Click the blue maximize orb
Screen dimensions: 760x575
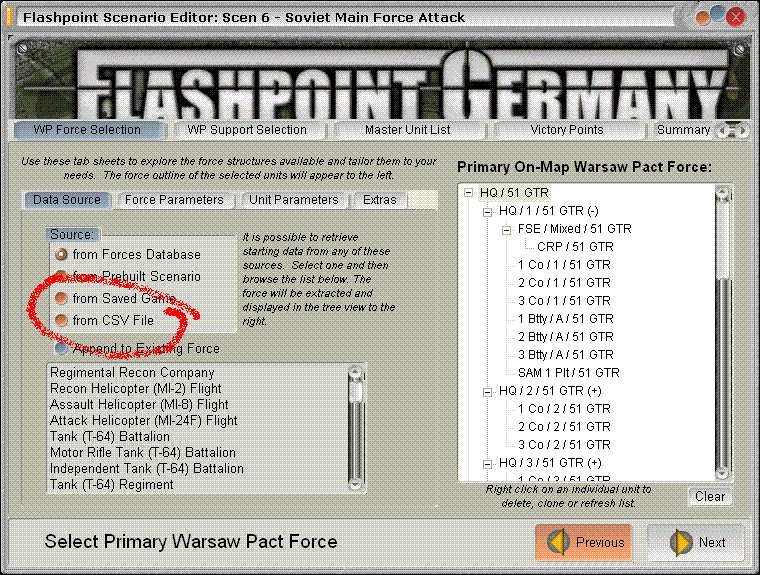pos(718,14)
